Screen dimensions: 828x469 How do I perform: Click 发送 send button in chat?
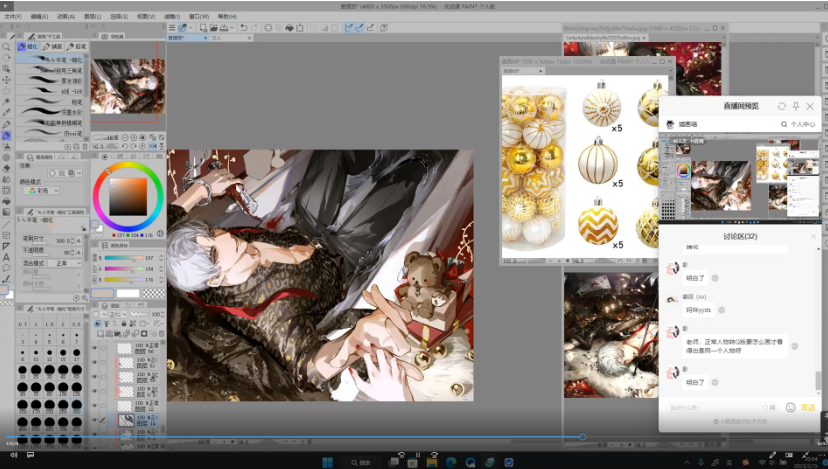tap(807, 407)
